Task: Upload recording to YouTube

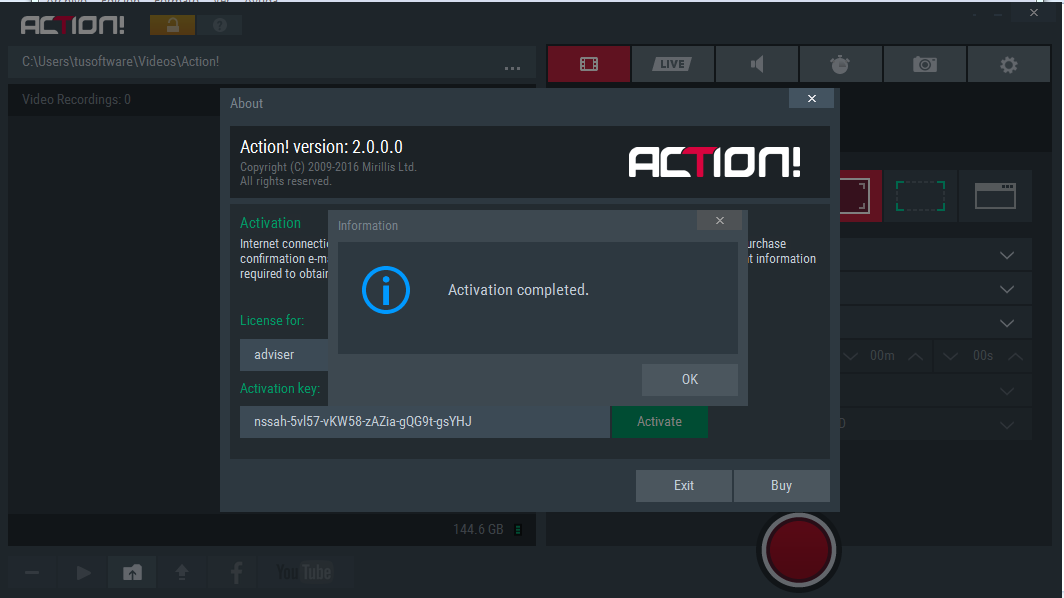Action: tap(303, 573)
